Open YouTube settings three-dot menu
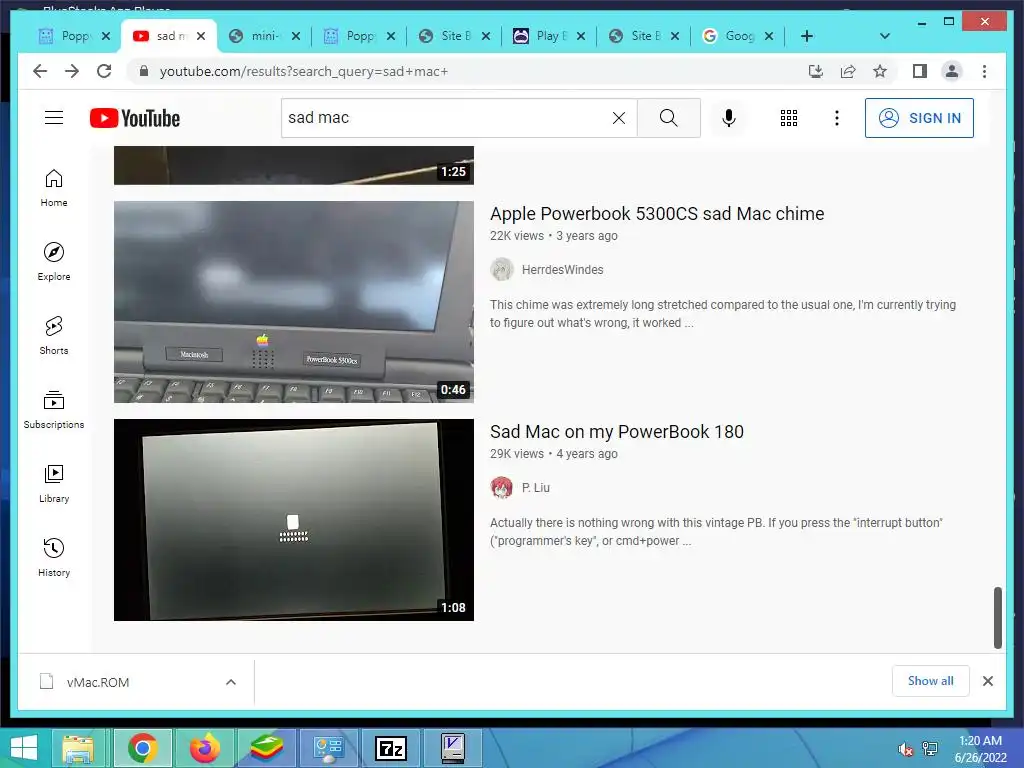1024x768 pixels. pyautogui.click(x=837, y=118)
